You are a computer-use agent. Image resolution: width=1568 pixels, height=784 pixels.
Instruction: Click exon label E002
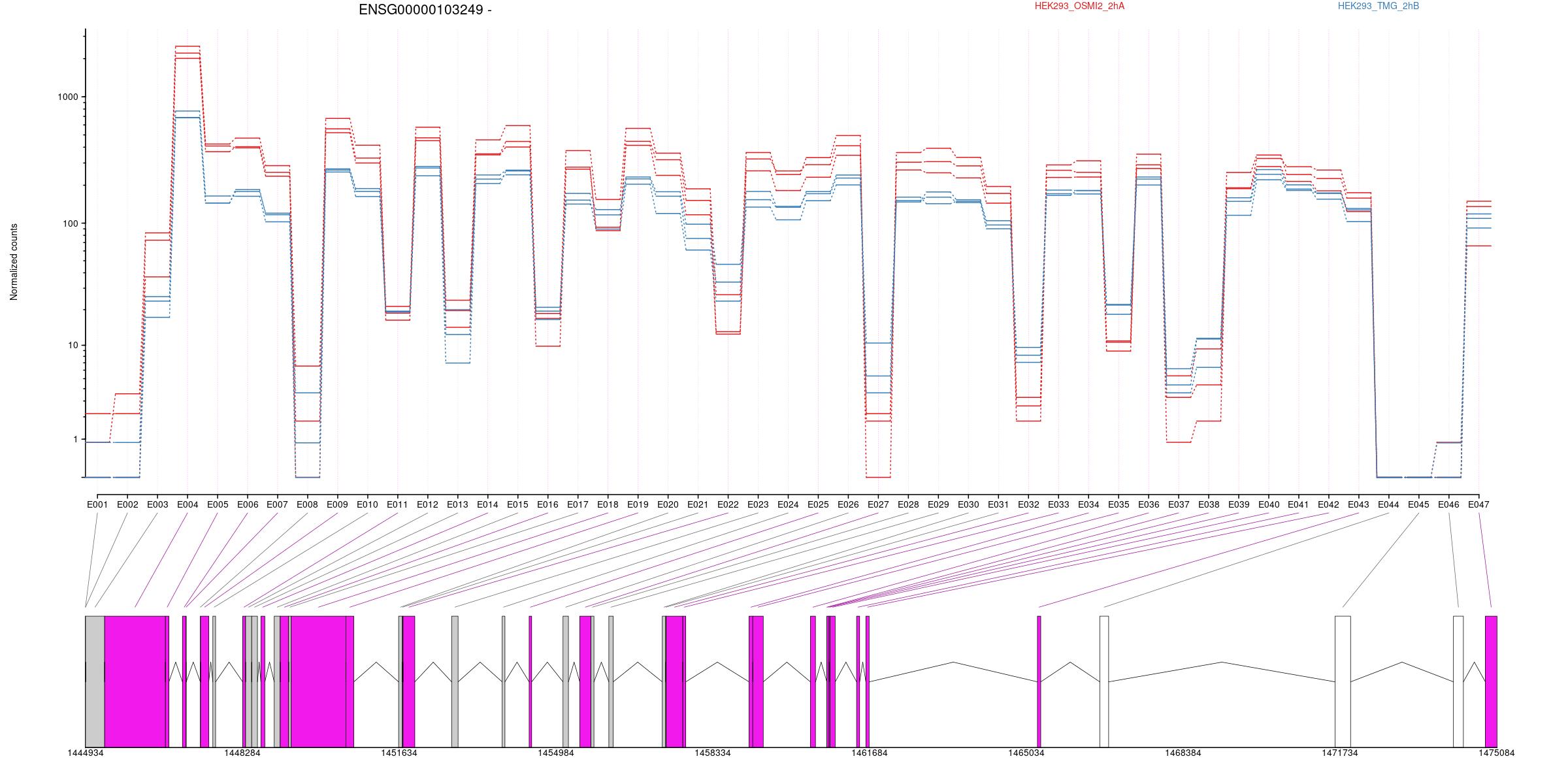tap(127, 504)
